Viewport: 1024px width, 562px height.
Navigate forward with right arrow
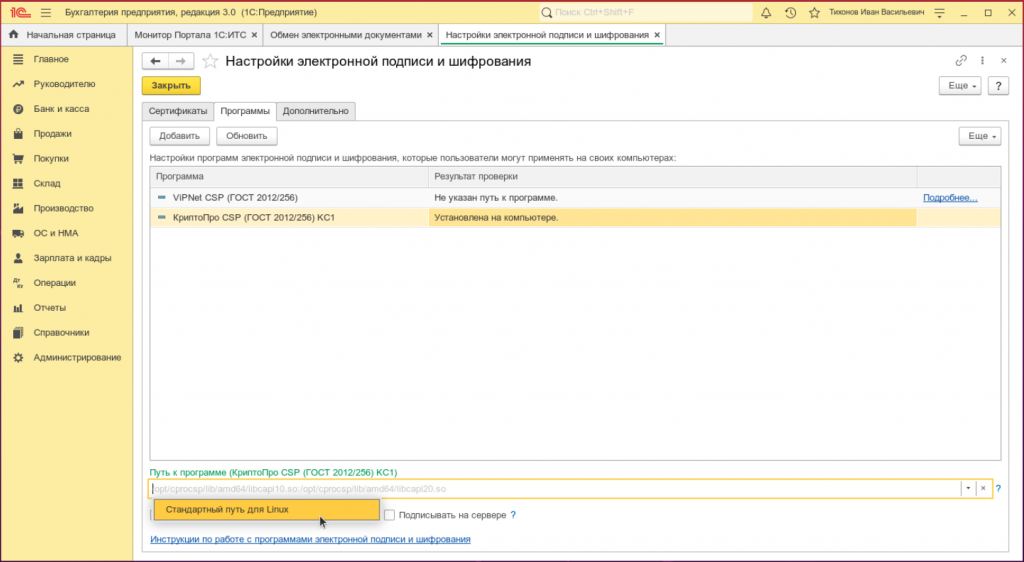[181, 61]
